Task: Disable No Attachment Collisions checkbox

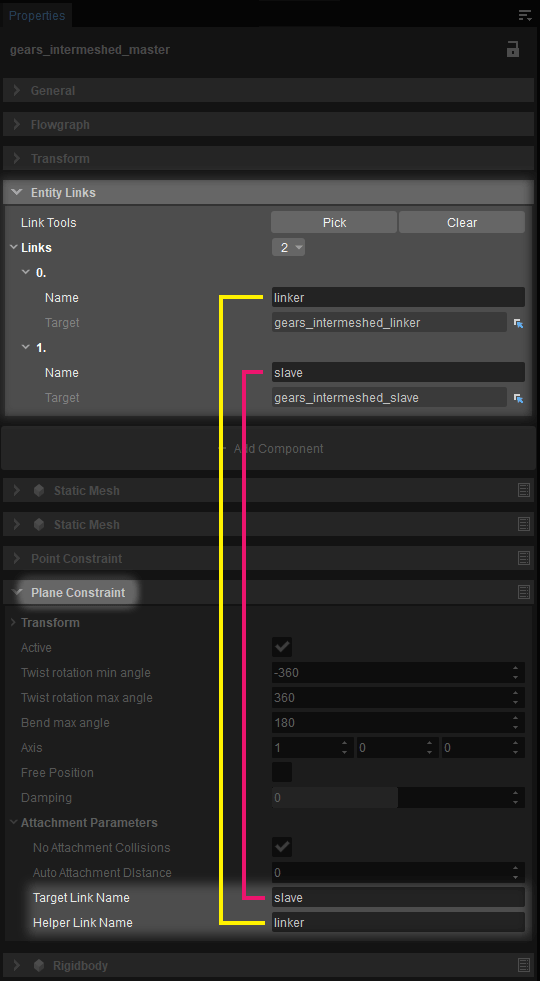Action: pyautogui.click(x=282, y=848)
